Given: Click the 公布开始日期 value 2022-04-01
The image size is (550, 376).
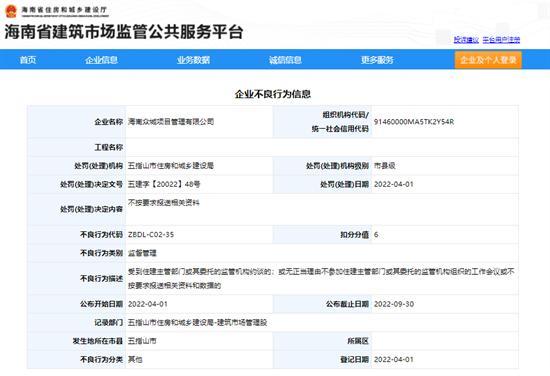Looking at the screenshot, I should 148,304.
